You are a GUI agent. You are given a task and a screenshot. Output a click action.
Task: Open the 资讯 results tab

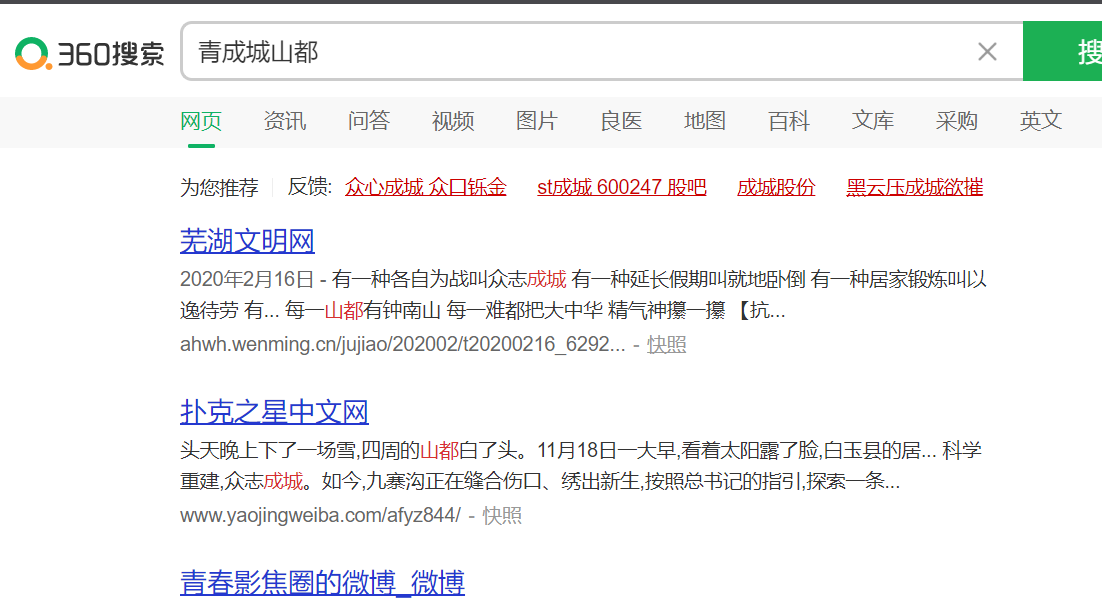[284, 121]
